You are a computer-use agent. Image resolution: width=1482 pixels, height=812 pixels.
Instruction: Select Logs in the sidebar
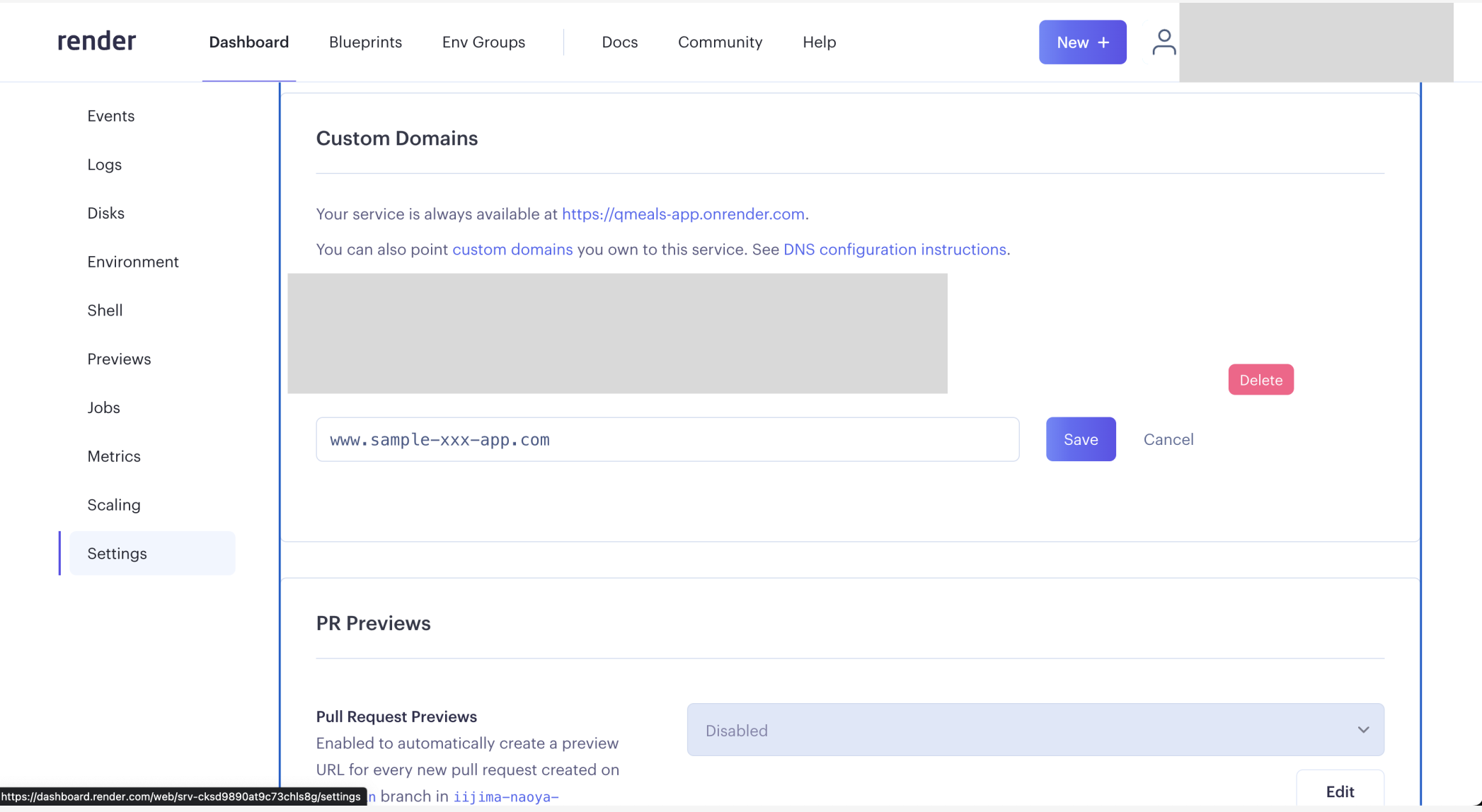(105, 165)
